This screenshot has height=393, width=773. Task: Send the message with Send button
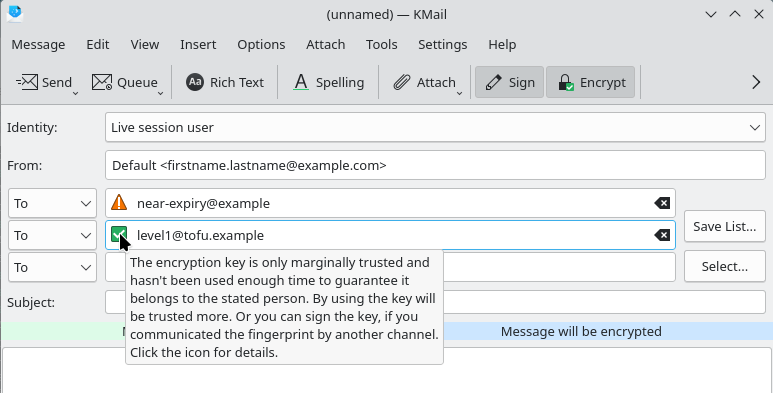43,82
